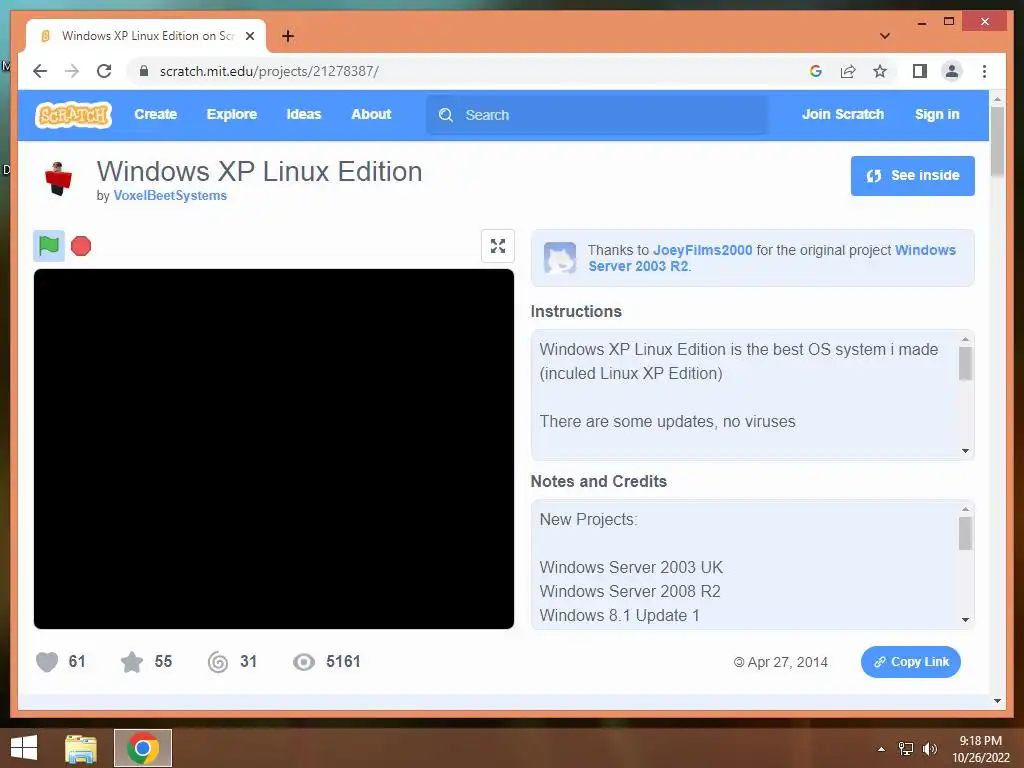The image size is (1024, 768).
Task: Click the project title Windows XP Linux Edition
Action: (259, 172)
